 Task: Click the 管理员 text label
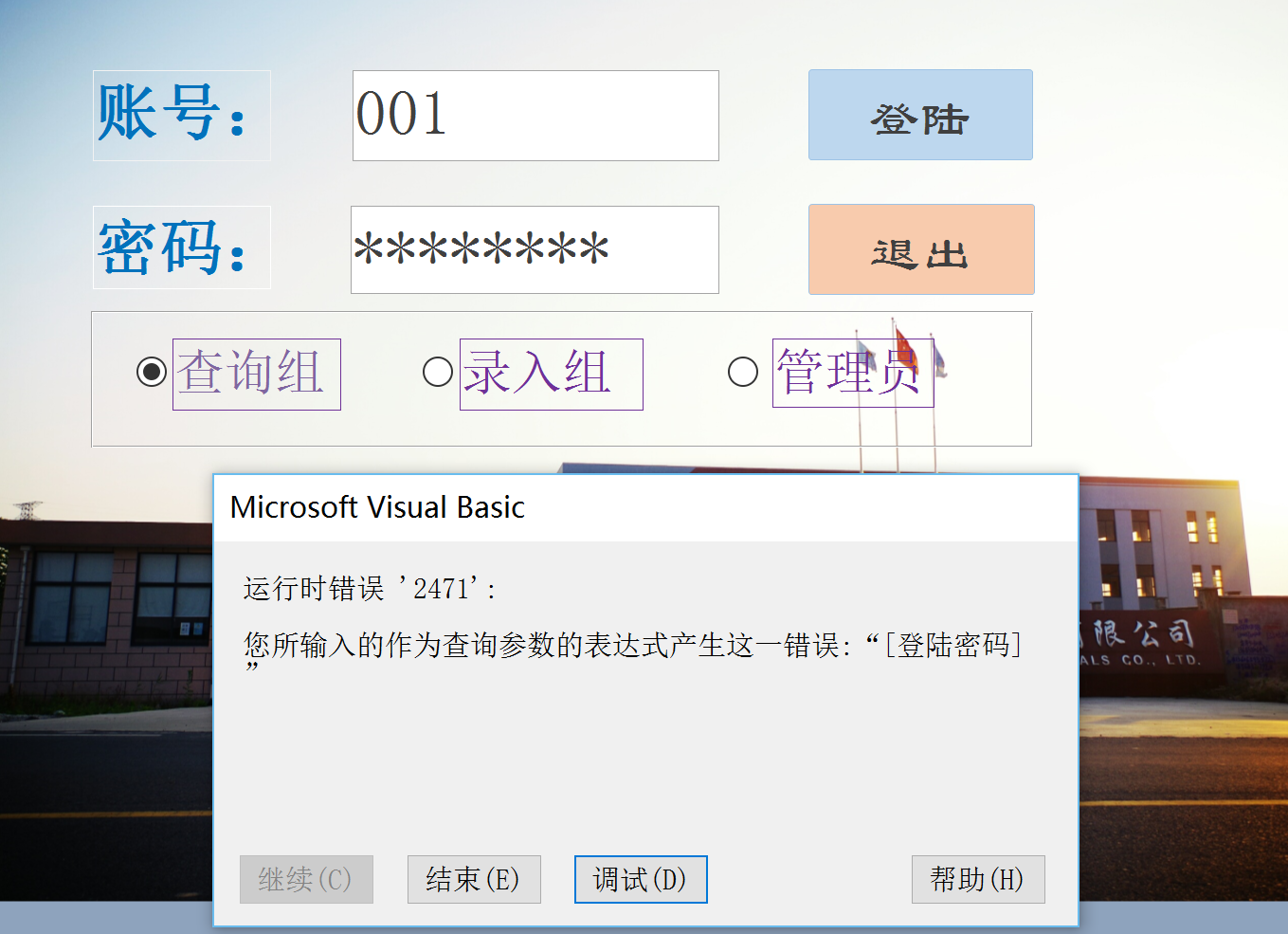click(852, 373)
